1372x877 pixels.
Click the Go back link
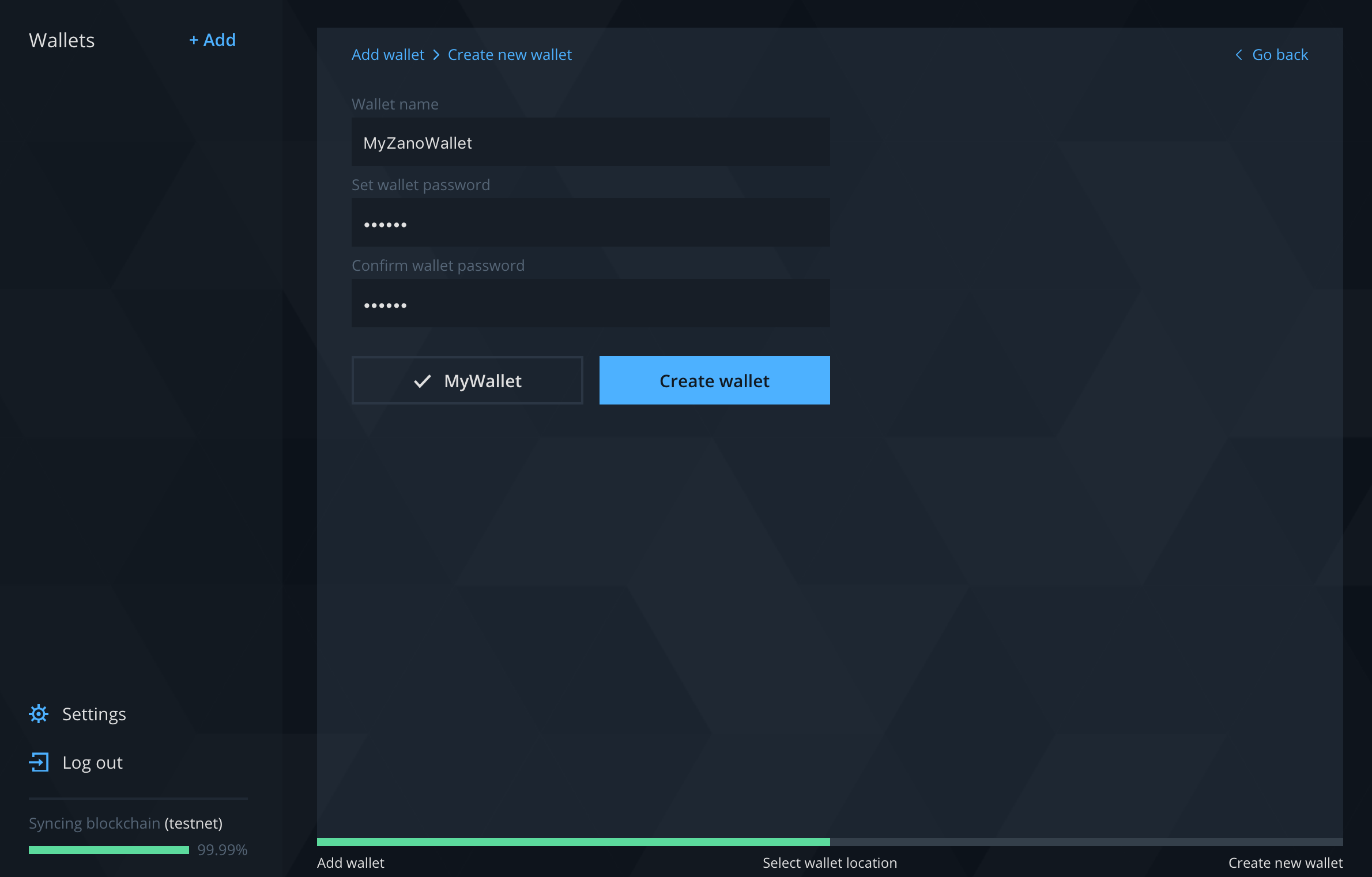[1271, 54]
